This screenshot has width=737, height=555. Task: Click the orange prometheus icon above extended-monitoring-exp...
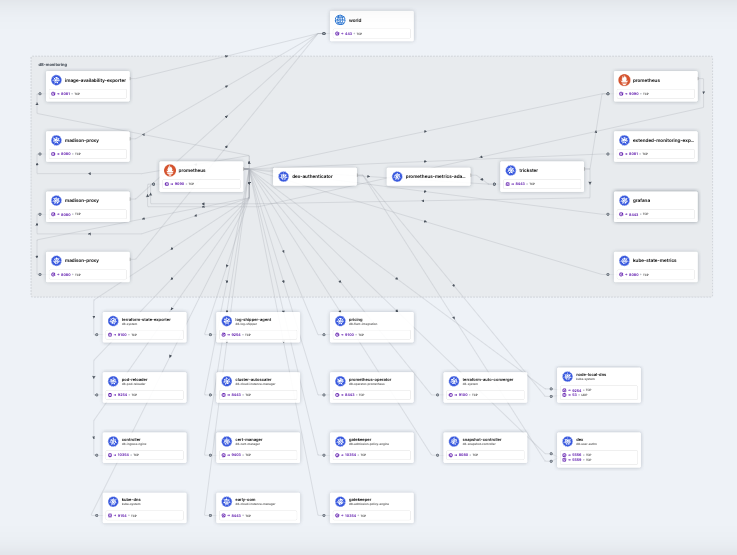point(624,80)
